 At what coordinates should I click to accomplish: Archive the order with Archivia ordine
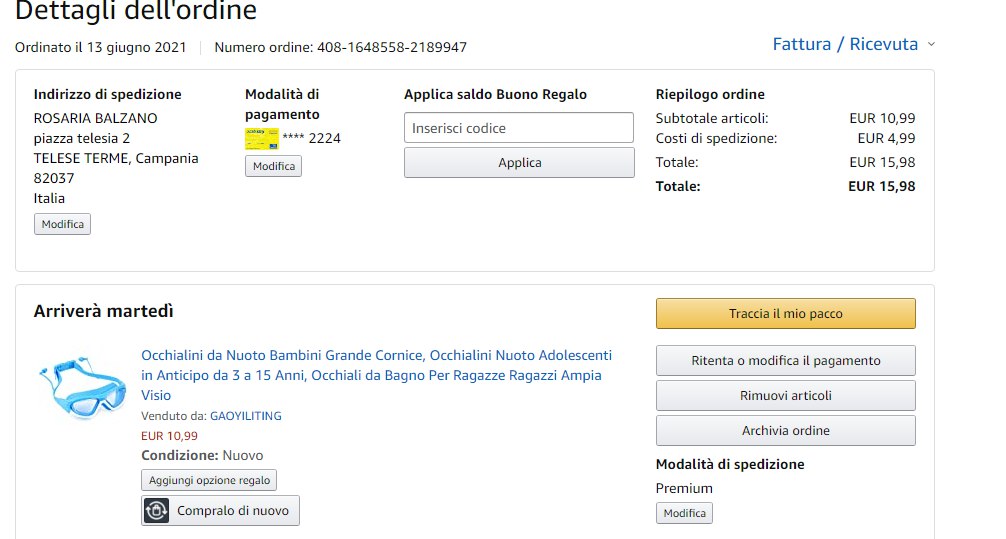coord(785,431)
